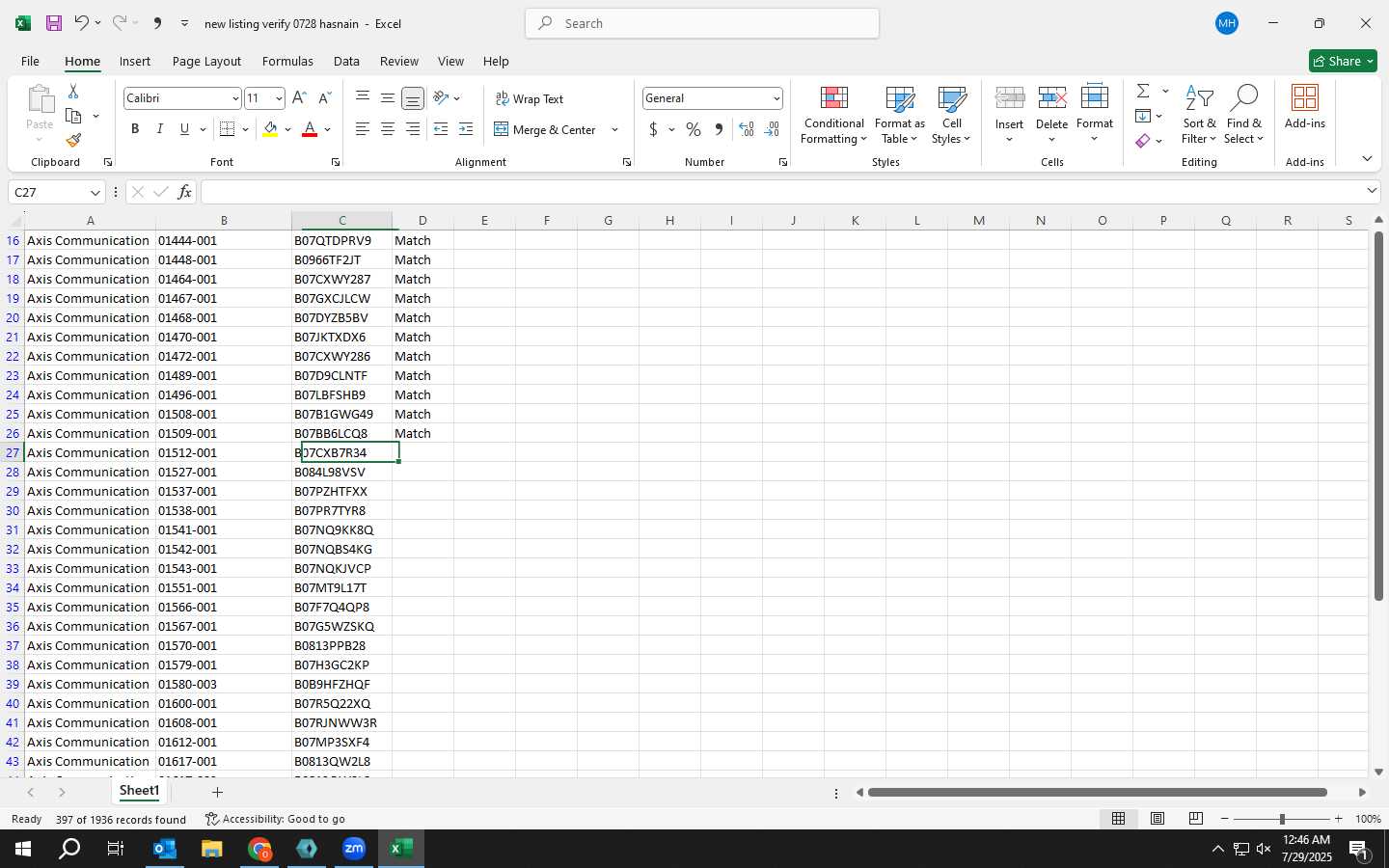The image size is (1389, 868).
Task: Align text left in cell
Action: (363, 129)
